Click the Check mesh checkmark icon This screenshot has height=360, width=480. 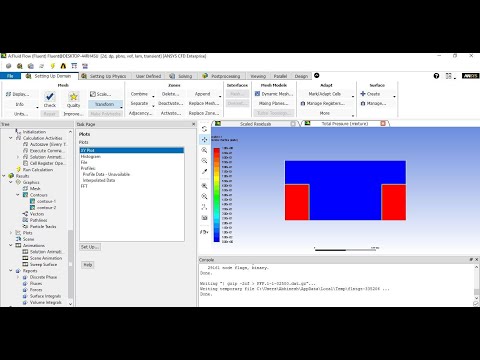50,97
